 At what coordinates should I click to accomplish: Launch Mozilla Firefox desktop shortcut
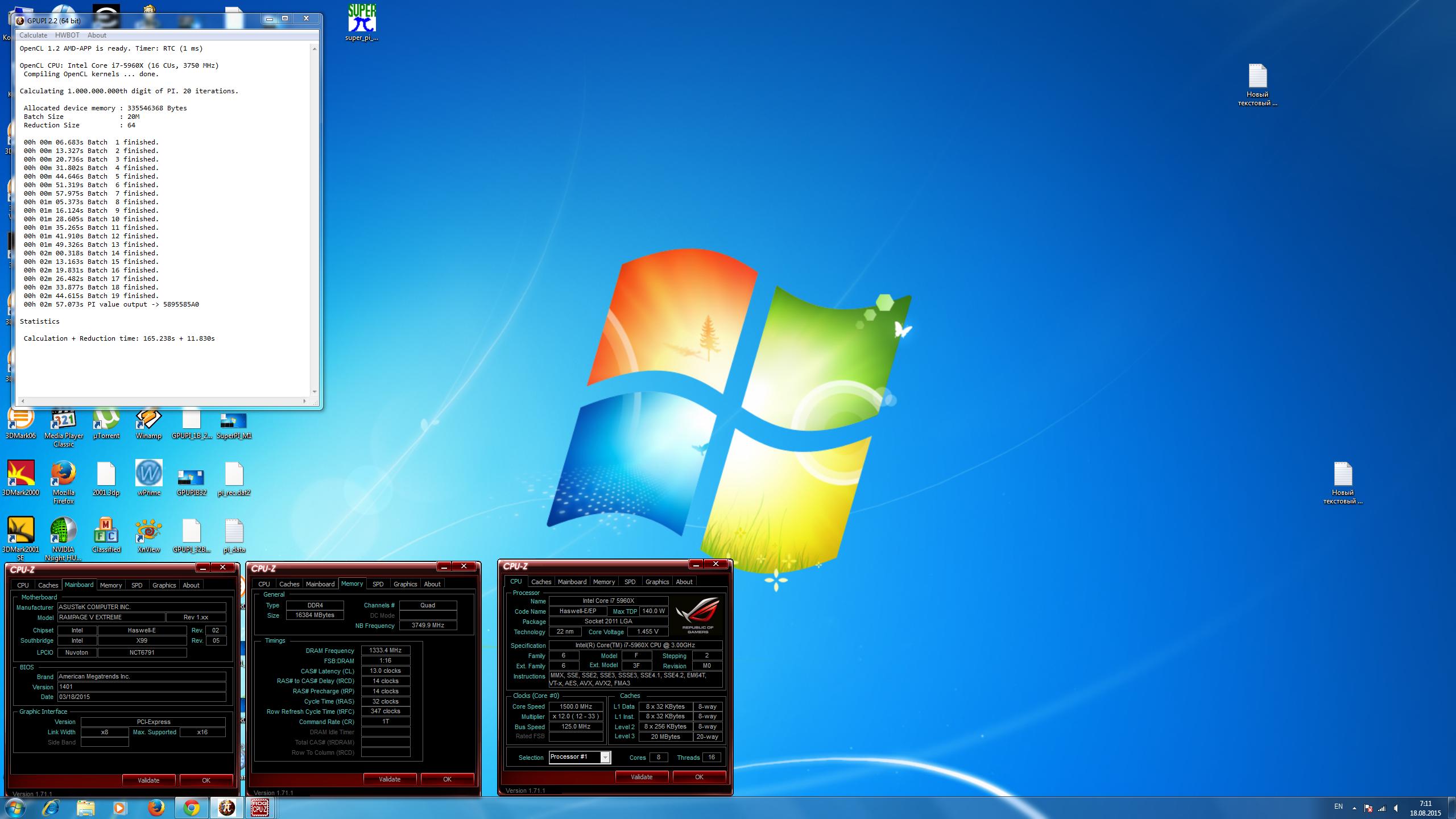pyautogui.click(x=64, y=482)
